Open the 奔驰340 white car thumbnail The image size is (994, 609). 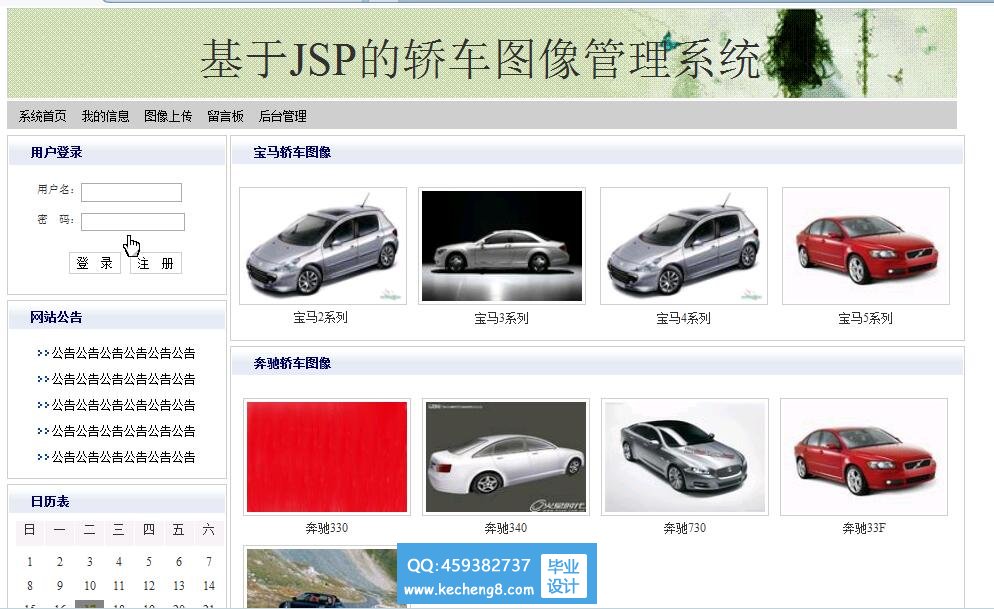506,457
